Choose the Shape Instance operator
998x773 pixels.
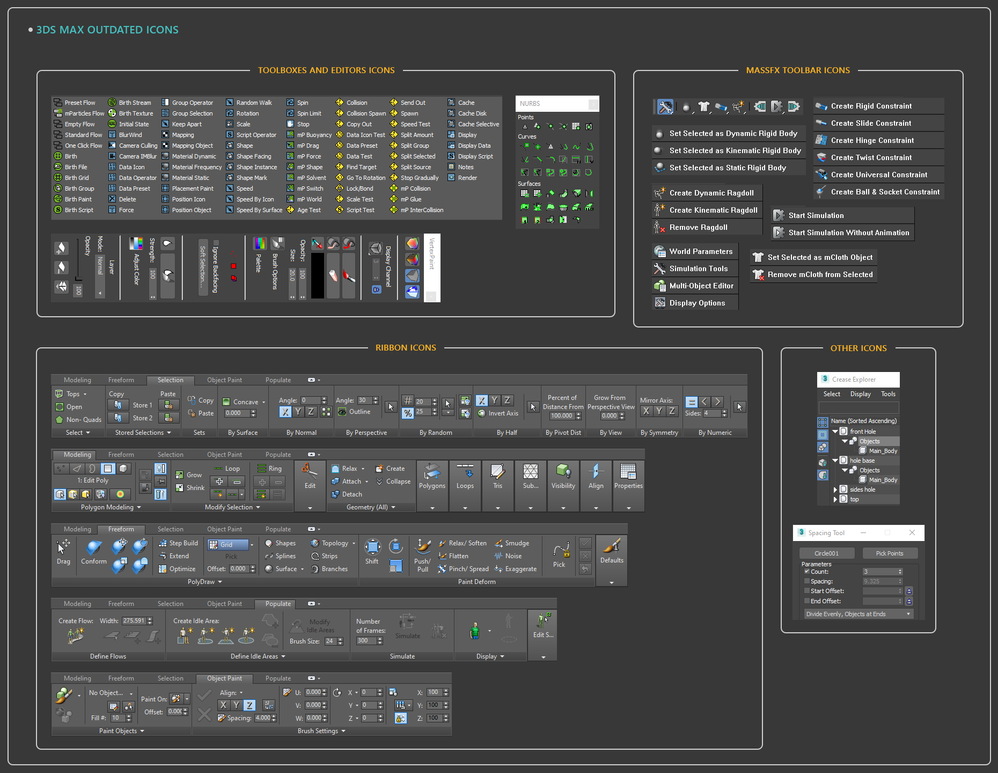[251, 167]
